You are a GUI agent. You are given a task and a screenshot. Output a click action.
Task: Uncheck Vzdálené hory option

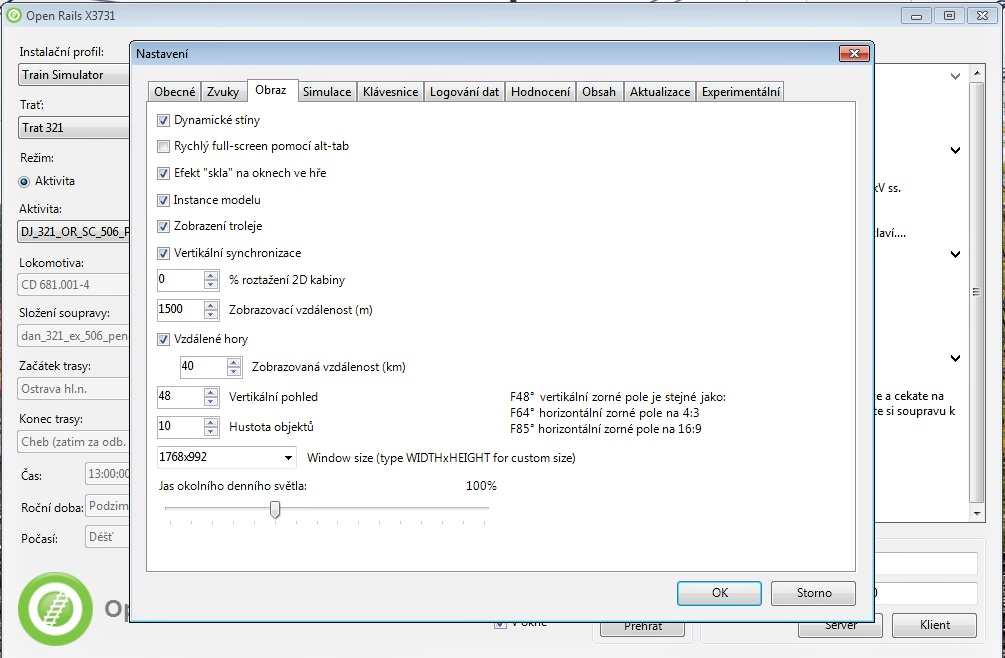164,339
